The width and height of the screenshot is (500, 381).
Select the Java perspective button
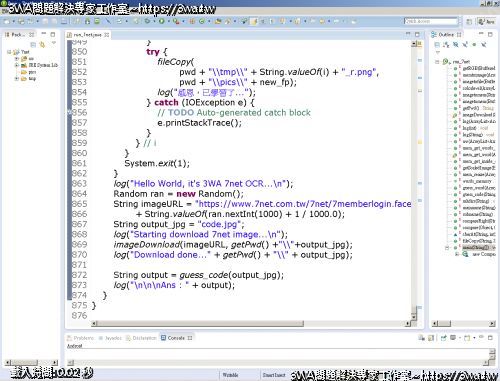pos(486,21)
